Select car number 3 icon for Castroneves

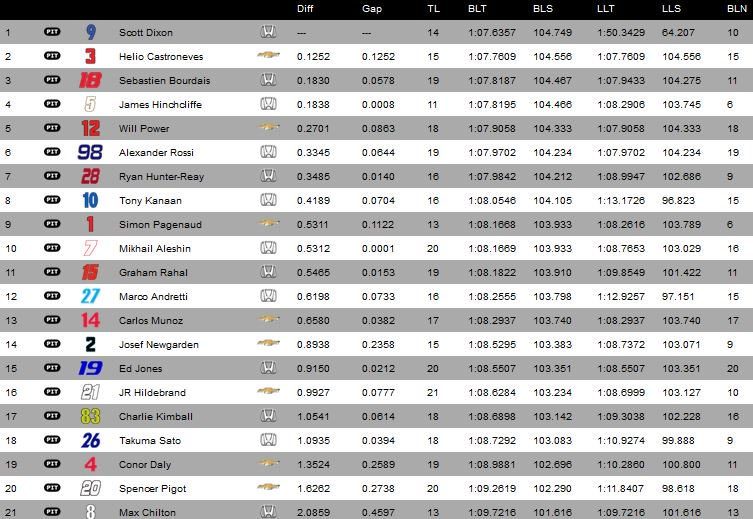[90, 56]
